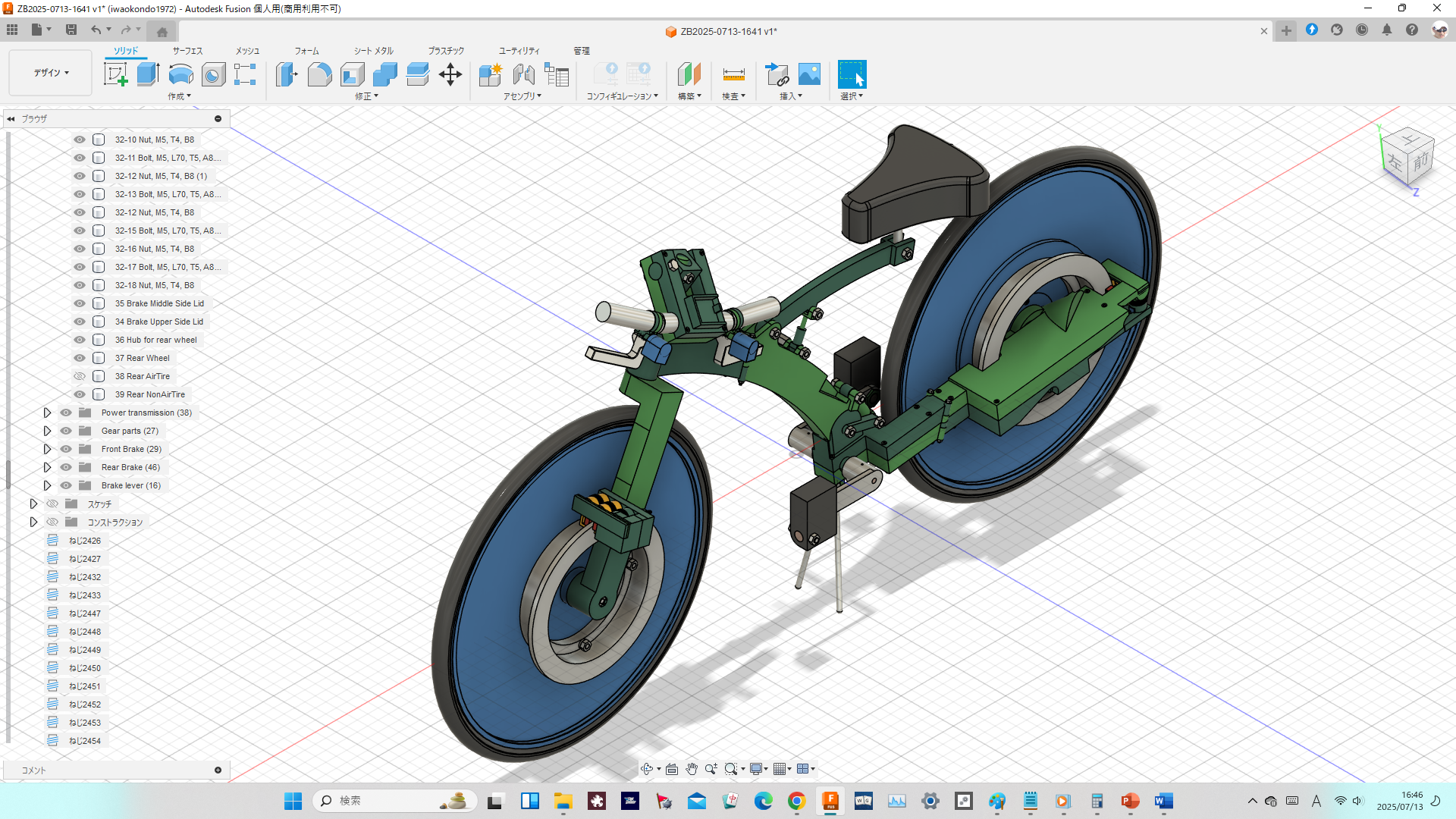Open the アセンブリ menu
The height and width of the screenshot is (819, 1456).
pos(522,96)
